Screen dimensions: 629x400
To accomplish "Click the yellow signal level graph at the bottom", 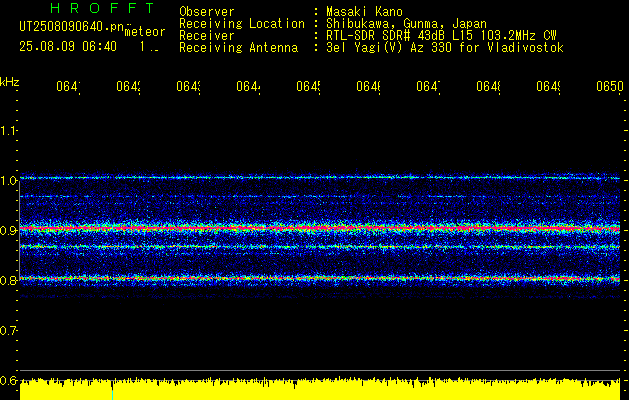I will click(320, 389).
